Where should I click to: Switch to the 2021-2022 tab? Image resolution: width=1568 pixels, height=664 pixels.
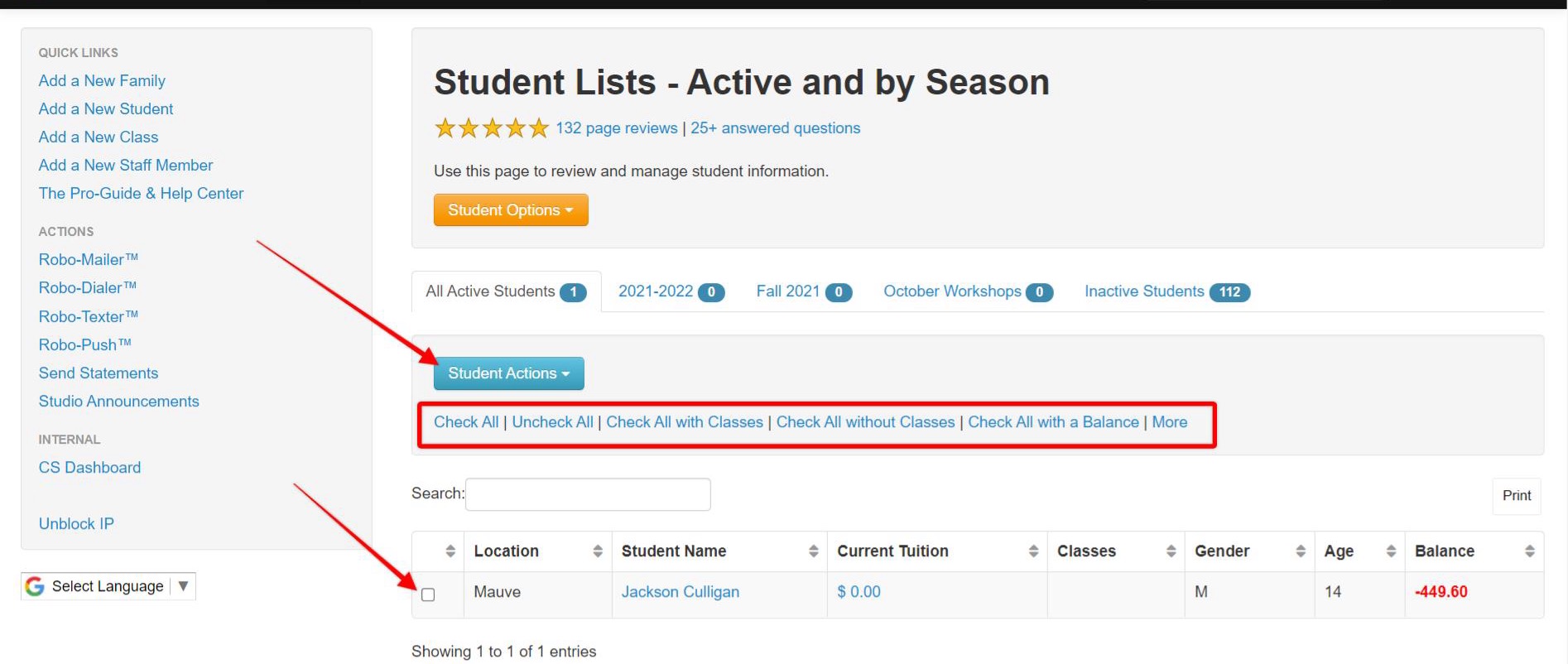[671, 291]
